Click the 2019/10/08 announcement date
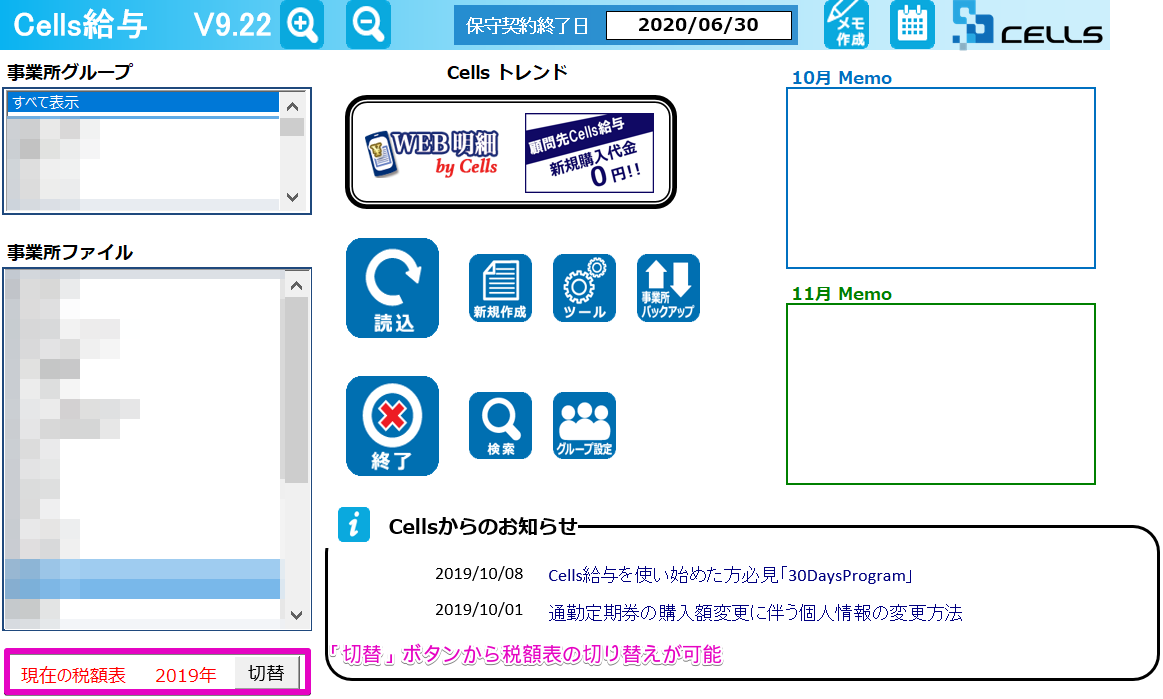 479,574
